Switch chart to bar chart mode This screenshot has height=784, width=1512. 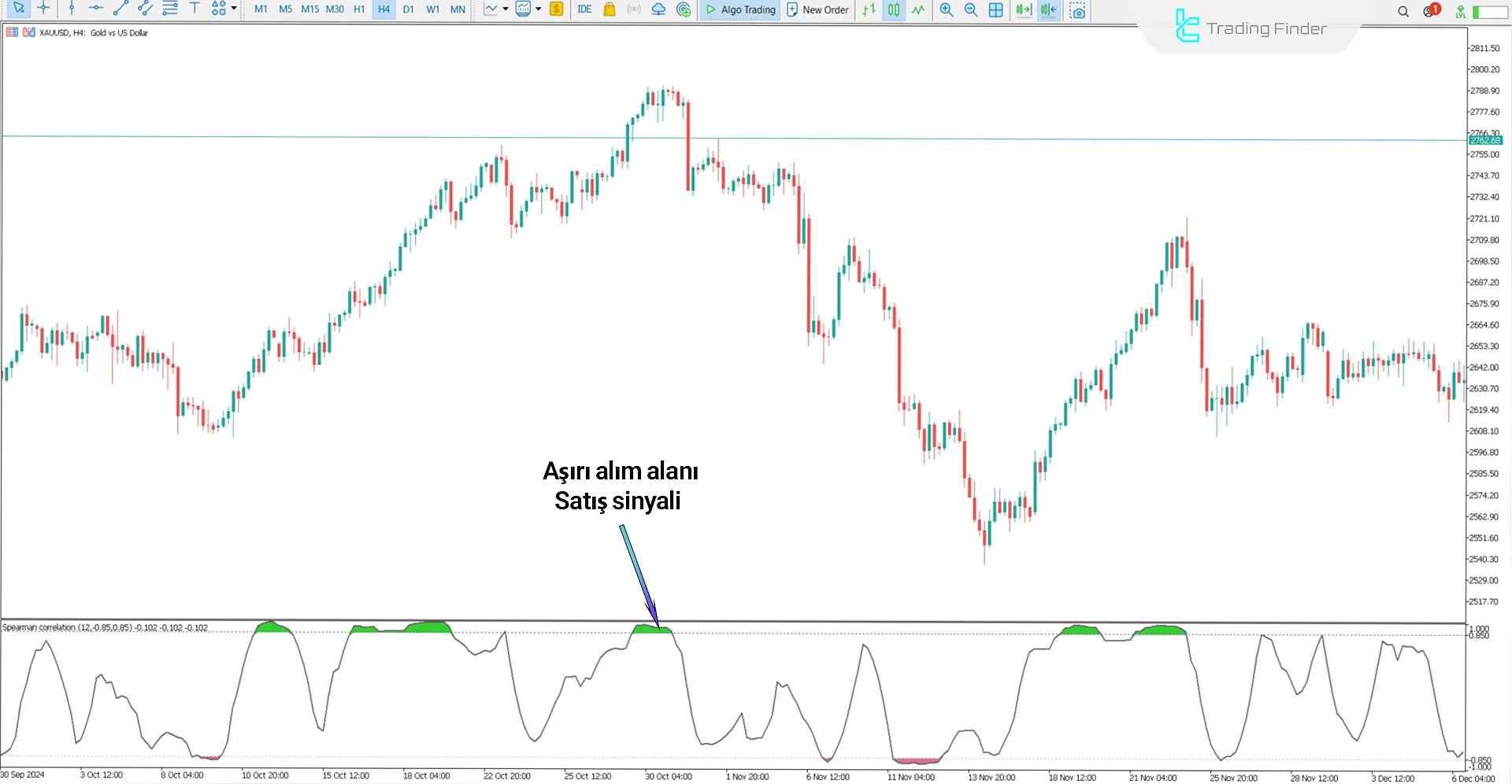tap(869, 9)
